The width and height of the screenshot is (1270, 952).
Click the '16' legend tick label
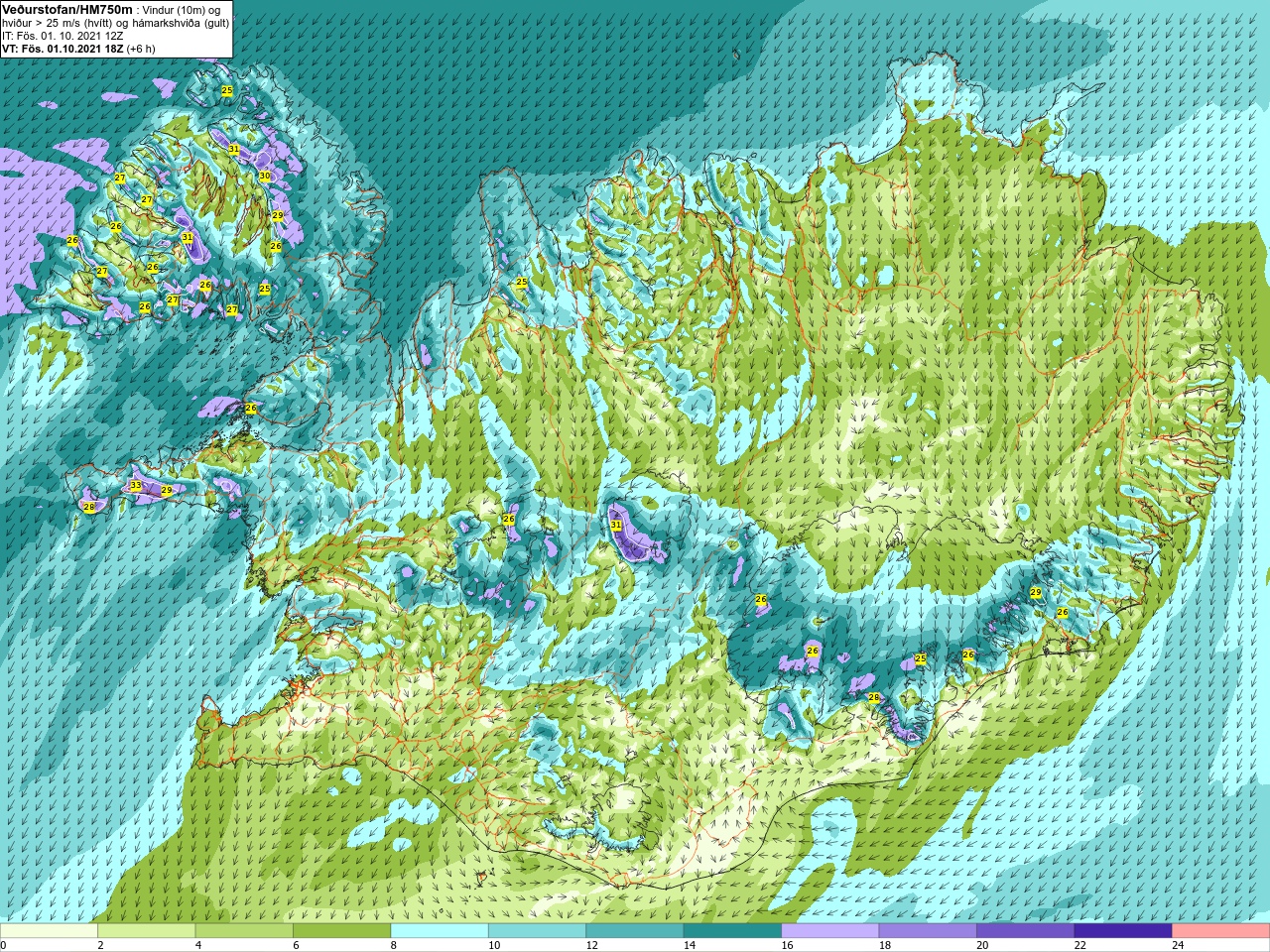tap(787, 946)
